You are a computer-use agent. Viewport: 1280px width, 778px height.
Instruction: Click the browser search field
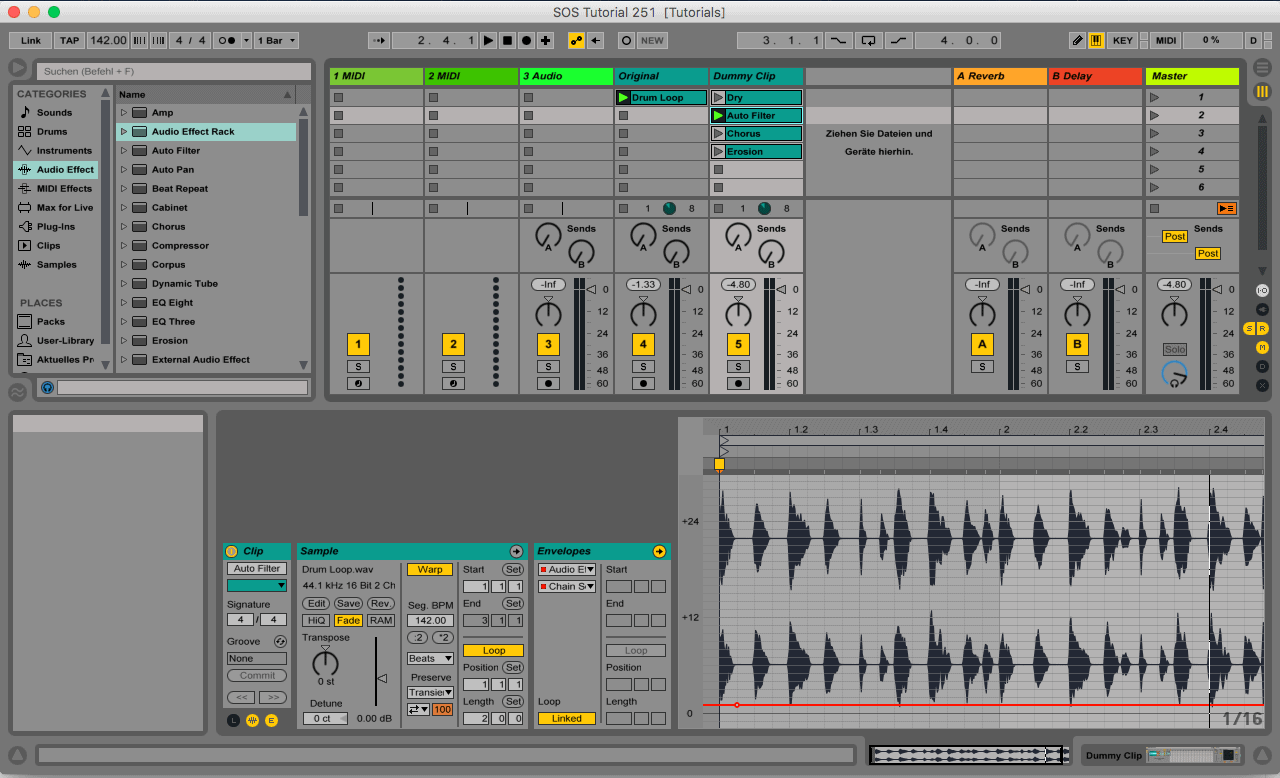[170, 72]
